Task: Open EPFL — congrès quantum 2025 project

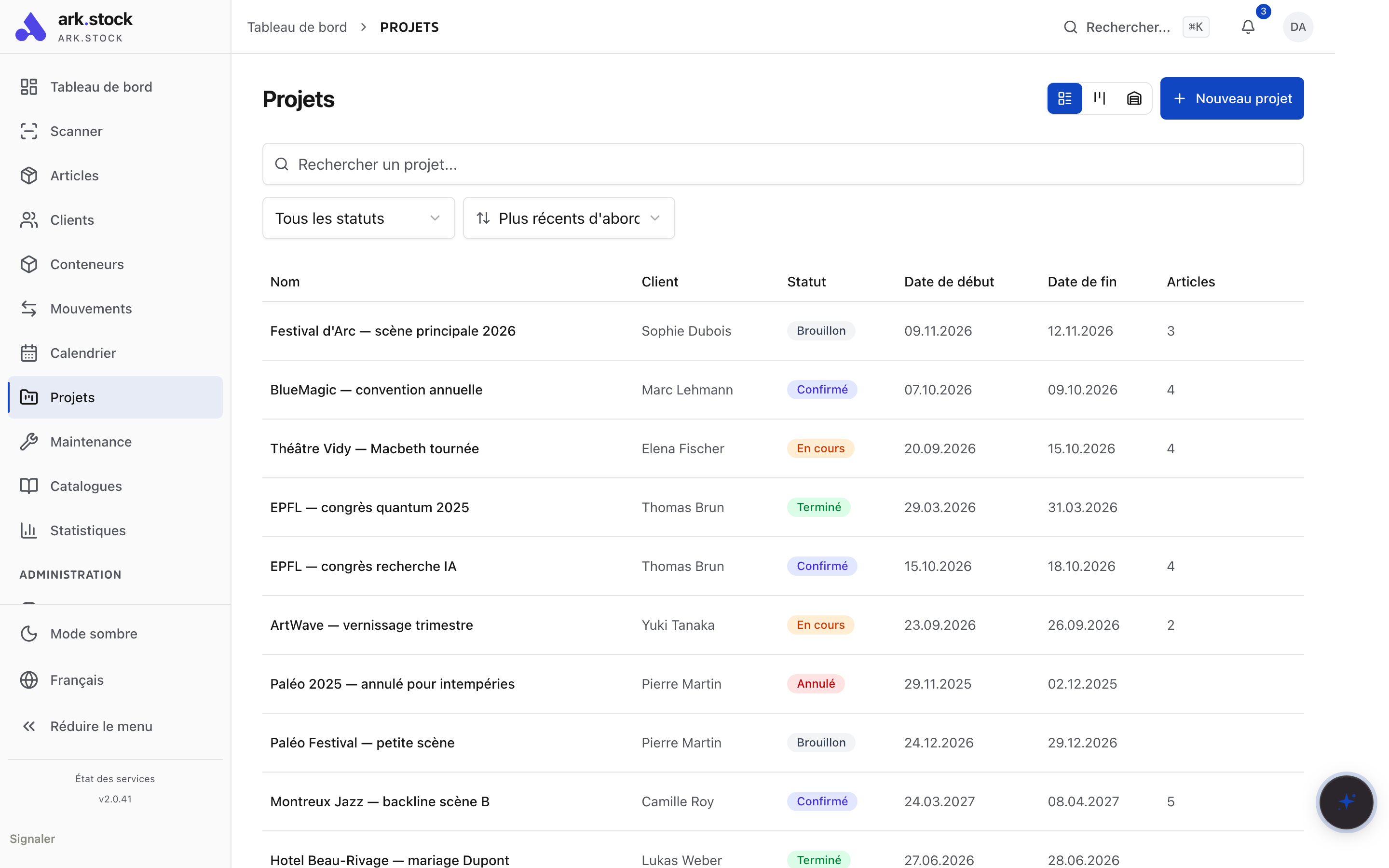Action: click(783, 507)
